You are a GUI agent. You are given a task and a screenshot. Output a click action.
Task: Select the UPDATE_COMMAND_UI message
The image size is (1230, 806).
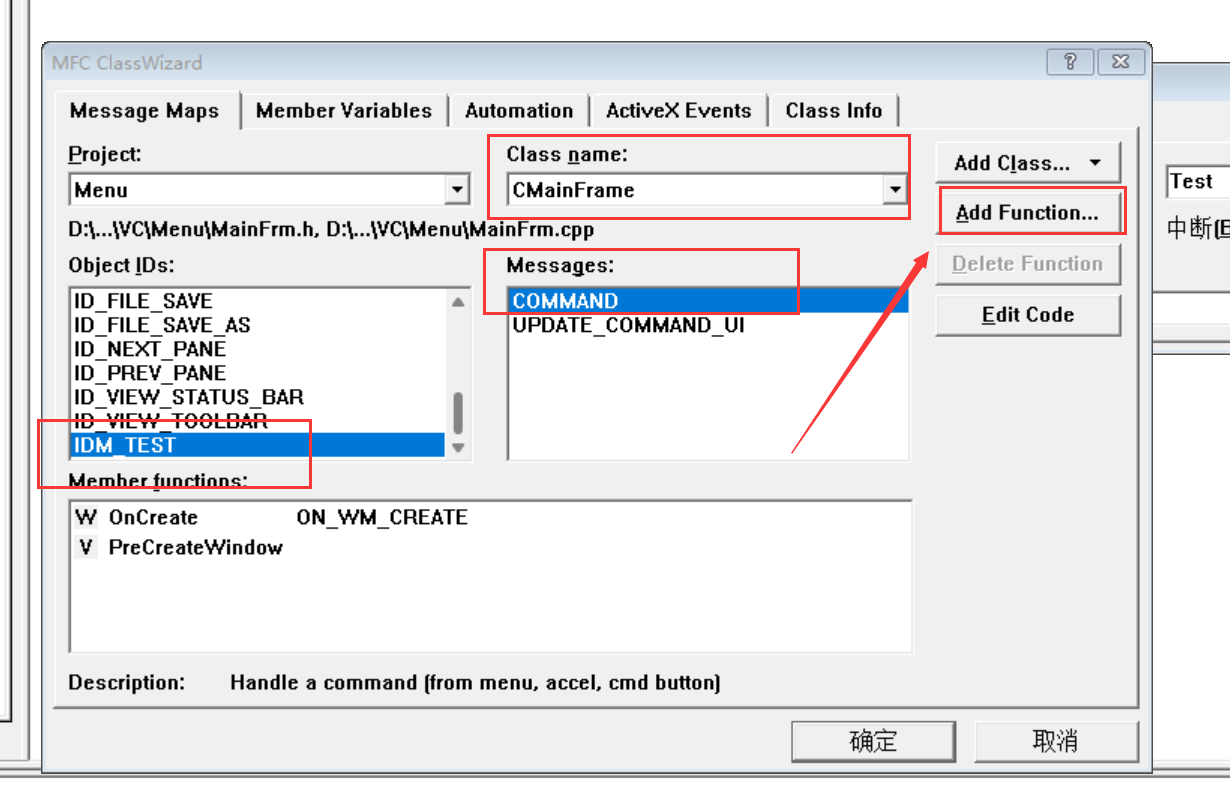pos(708,325)
